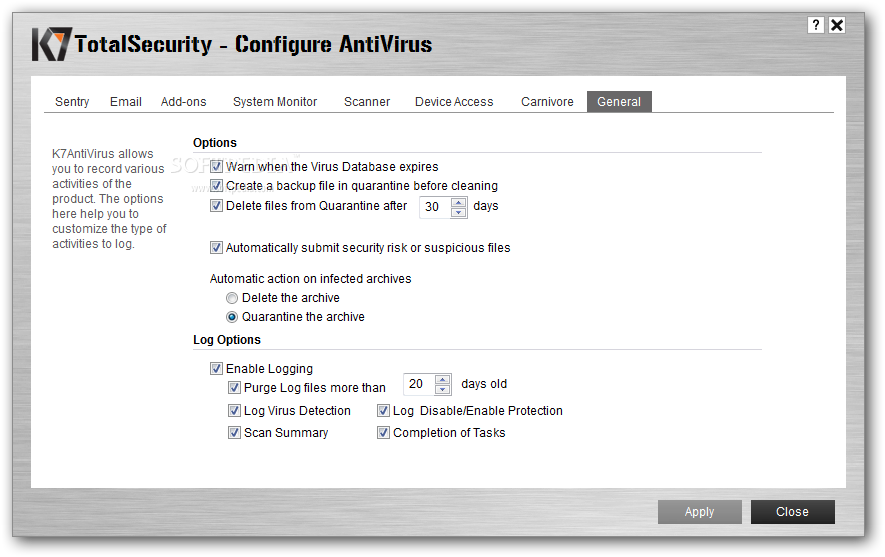Decrease the purge log days value
The image size is (885, 557).
pyautogui.click(x=443, y=389)
